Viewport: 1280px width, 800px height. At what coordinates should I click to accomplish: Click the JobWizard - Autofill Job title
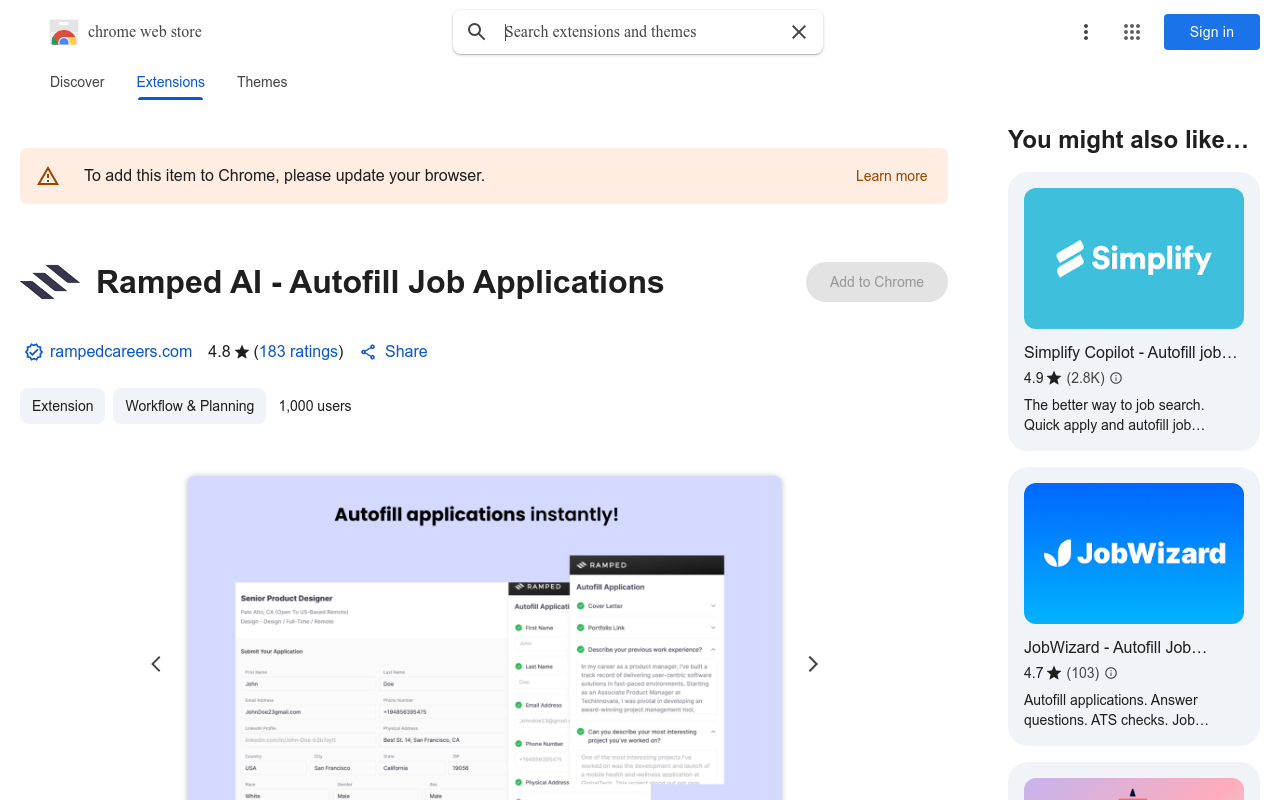[x=1115, y=647]
